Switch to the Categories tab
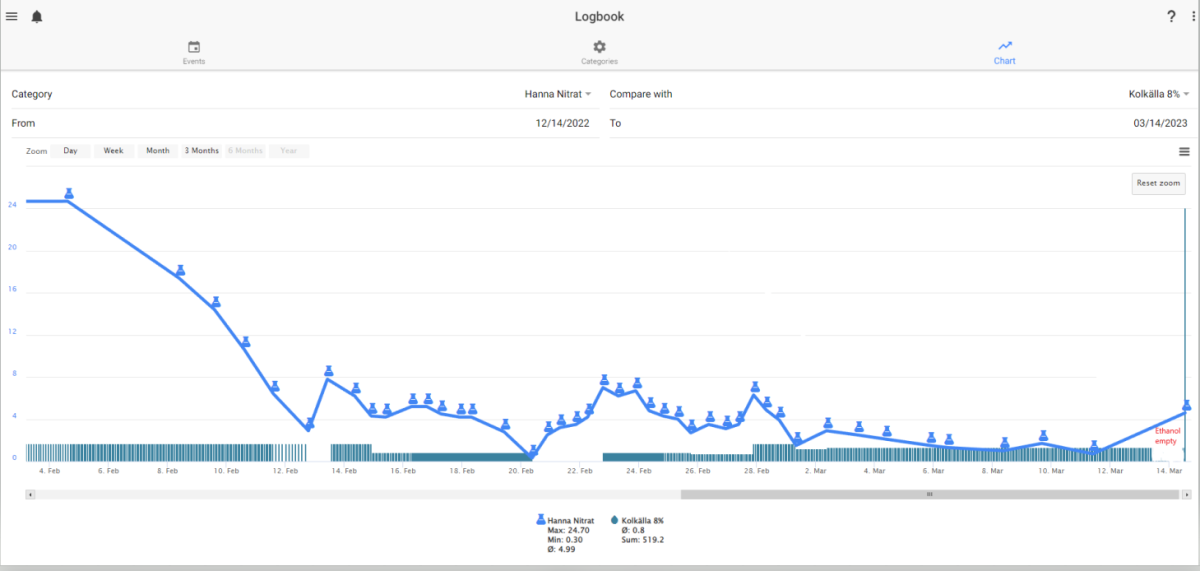This screenshot has width=1200, height=571. [x=599, y=52]
